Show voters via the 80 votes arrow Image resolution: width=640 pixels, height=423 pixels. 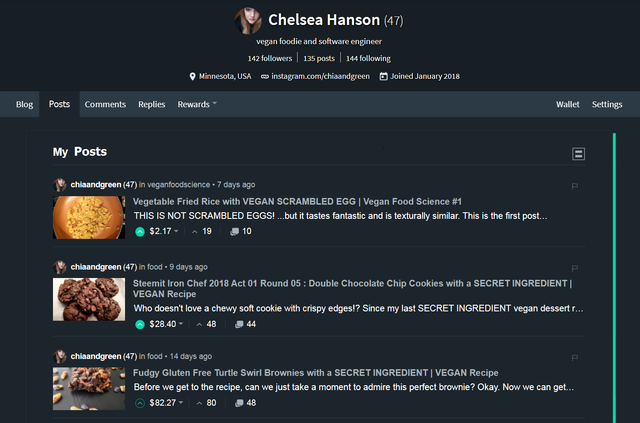(199, 403)
